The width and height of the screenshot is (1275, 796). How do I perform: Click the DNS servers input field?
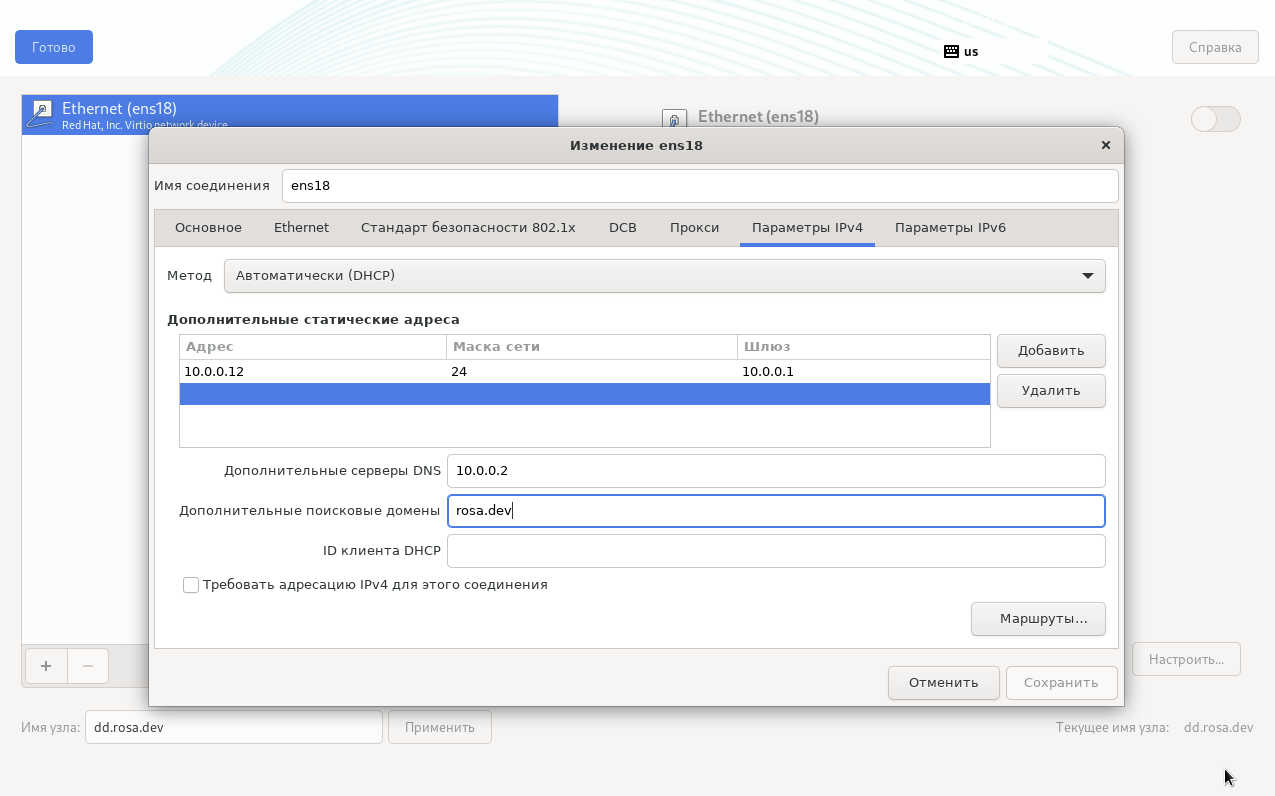pos(775,471)
